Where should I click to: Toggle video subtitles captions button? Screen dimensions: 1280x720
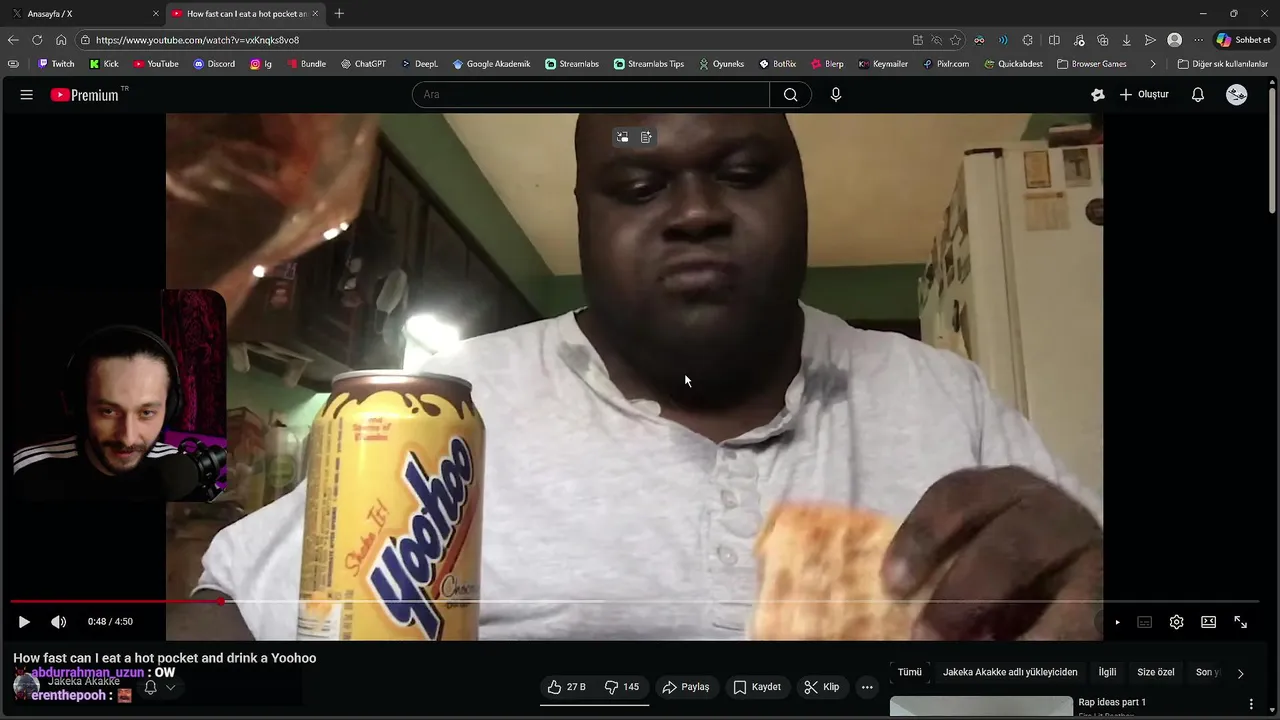[x=1145, y=622]
